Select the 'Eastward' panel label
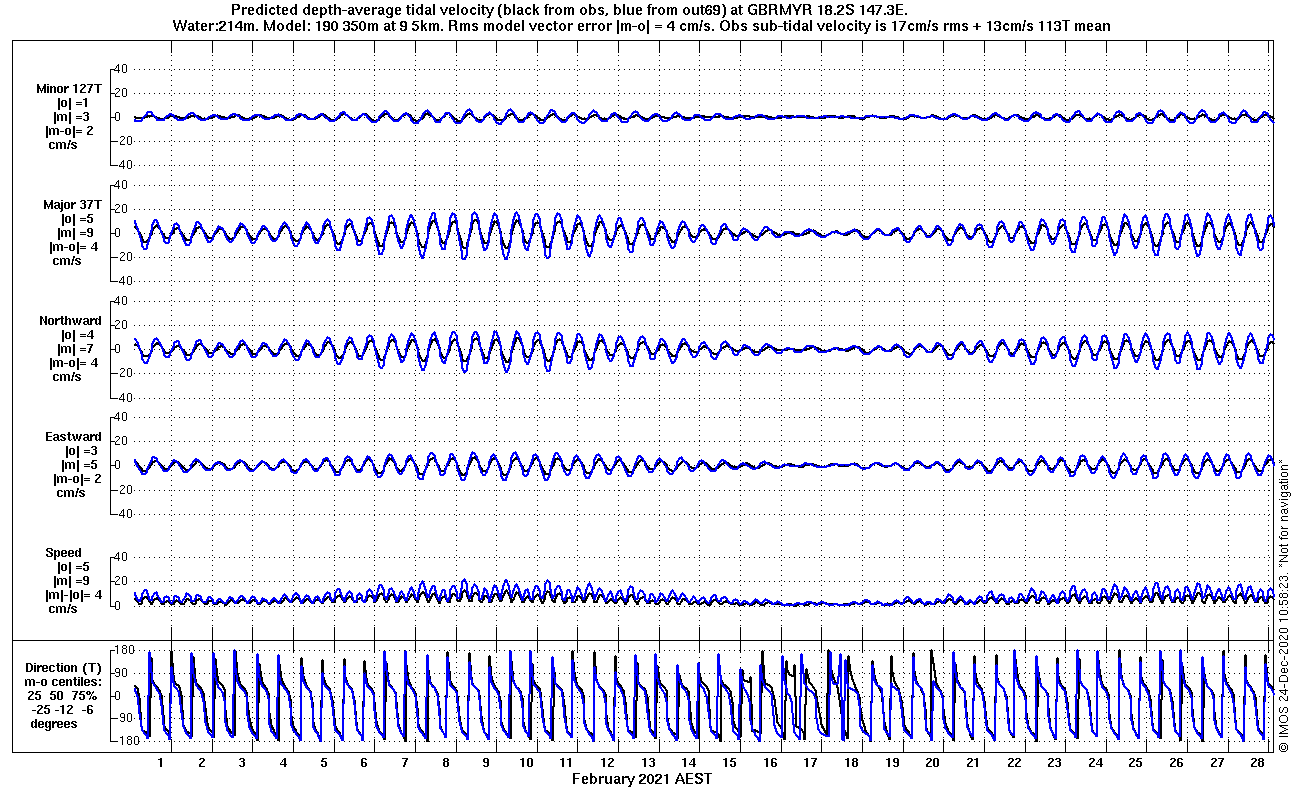 pos(73,437)
